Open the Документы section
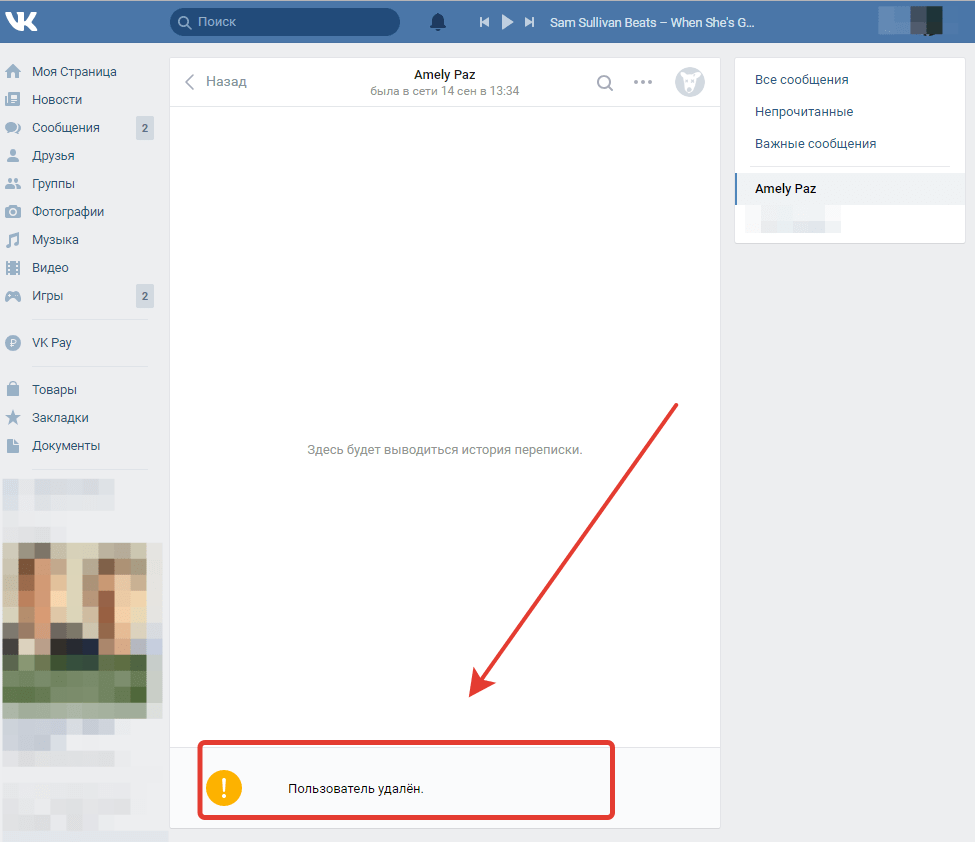The image size is (975, 842). [x=66, y=445]
